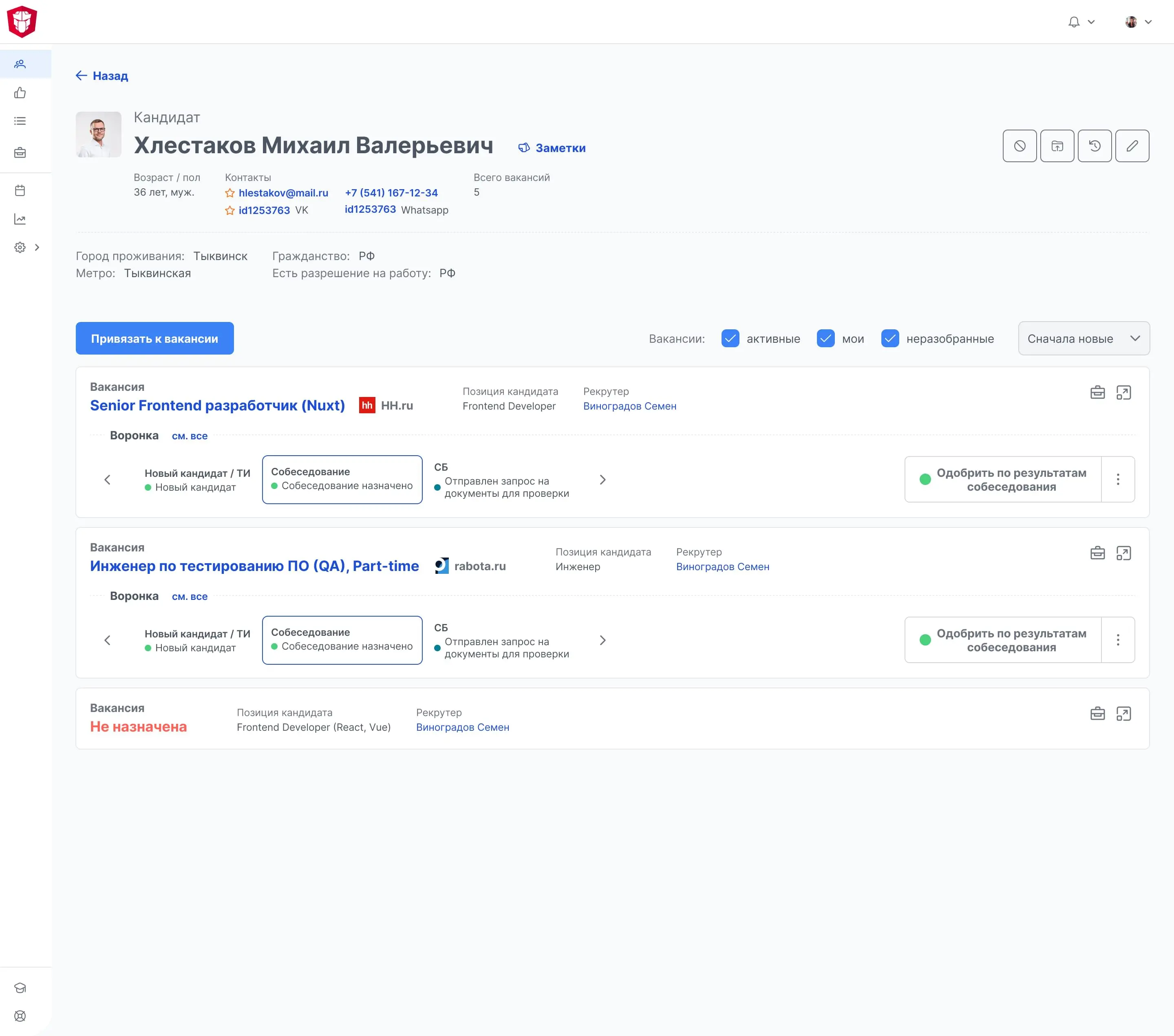
Task: Click the history clock icon button
Action: pyautogui.click(x=1094, y=146)
